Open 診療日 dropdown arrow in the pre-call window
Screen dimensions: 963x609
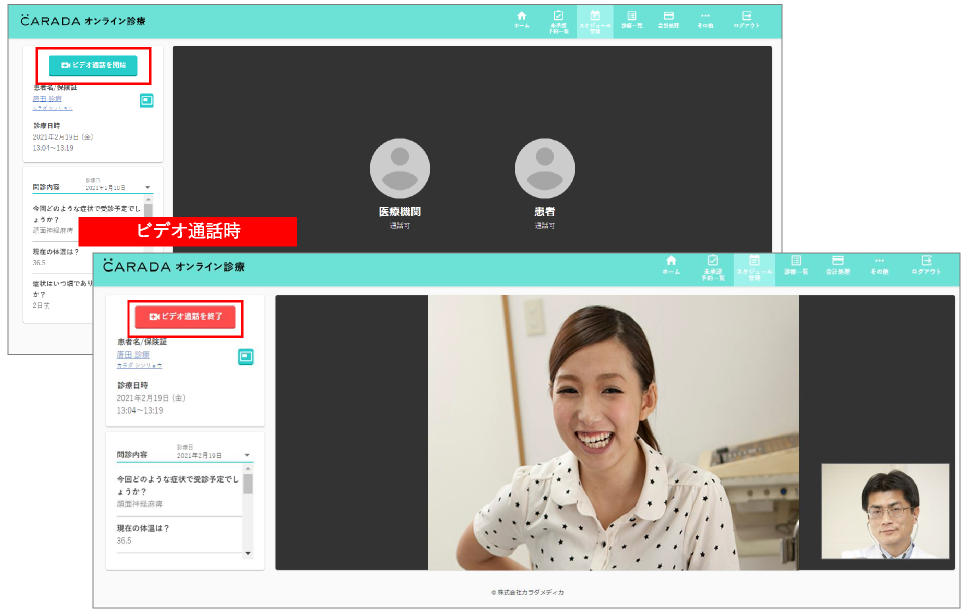click(148, 188)
